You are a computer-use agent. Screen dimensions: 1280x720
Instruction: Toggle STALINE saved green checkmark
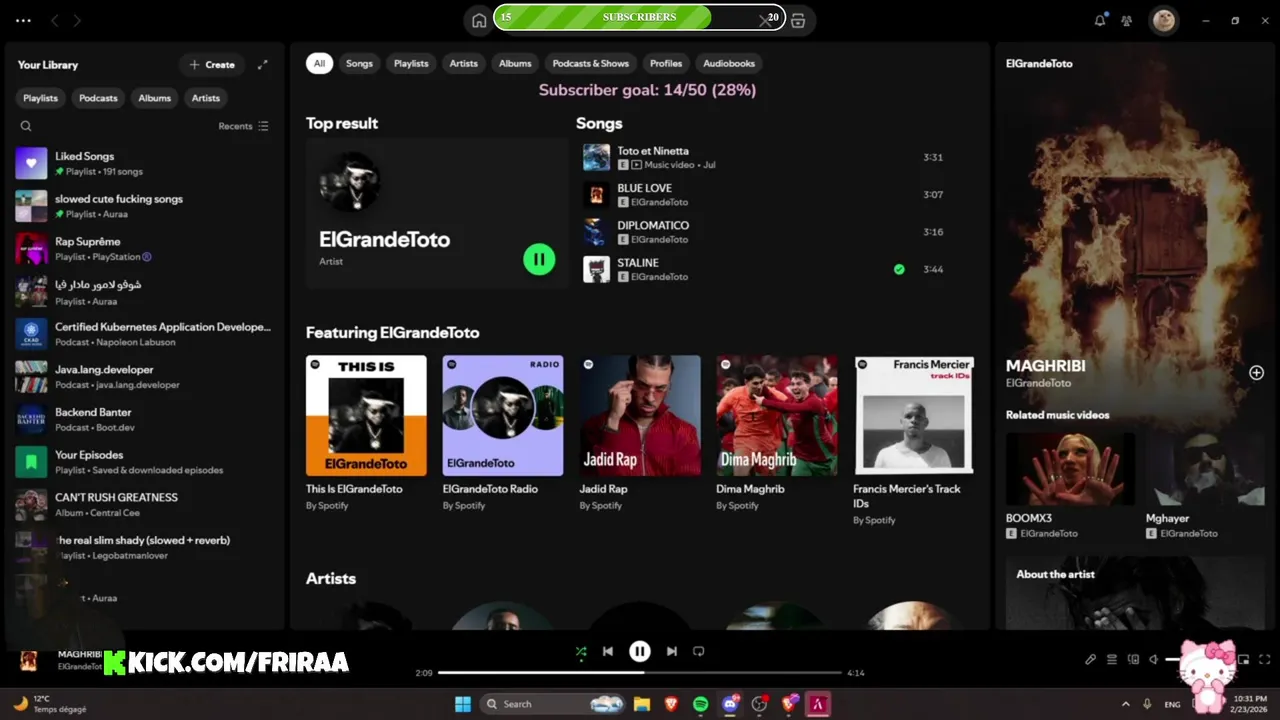click(x=899, y=269)
